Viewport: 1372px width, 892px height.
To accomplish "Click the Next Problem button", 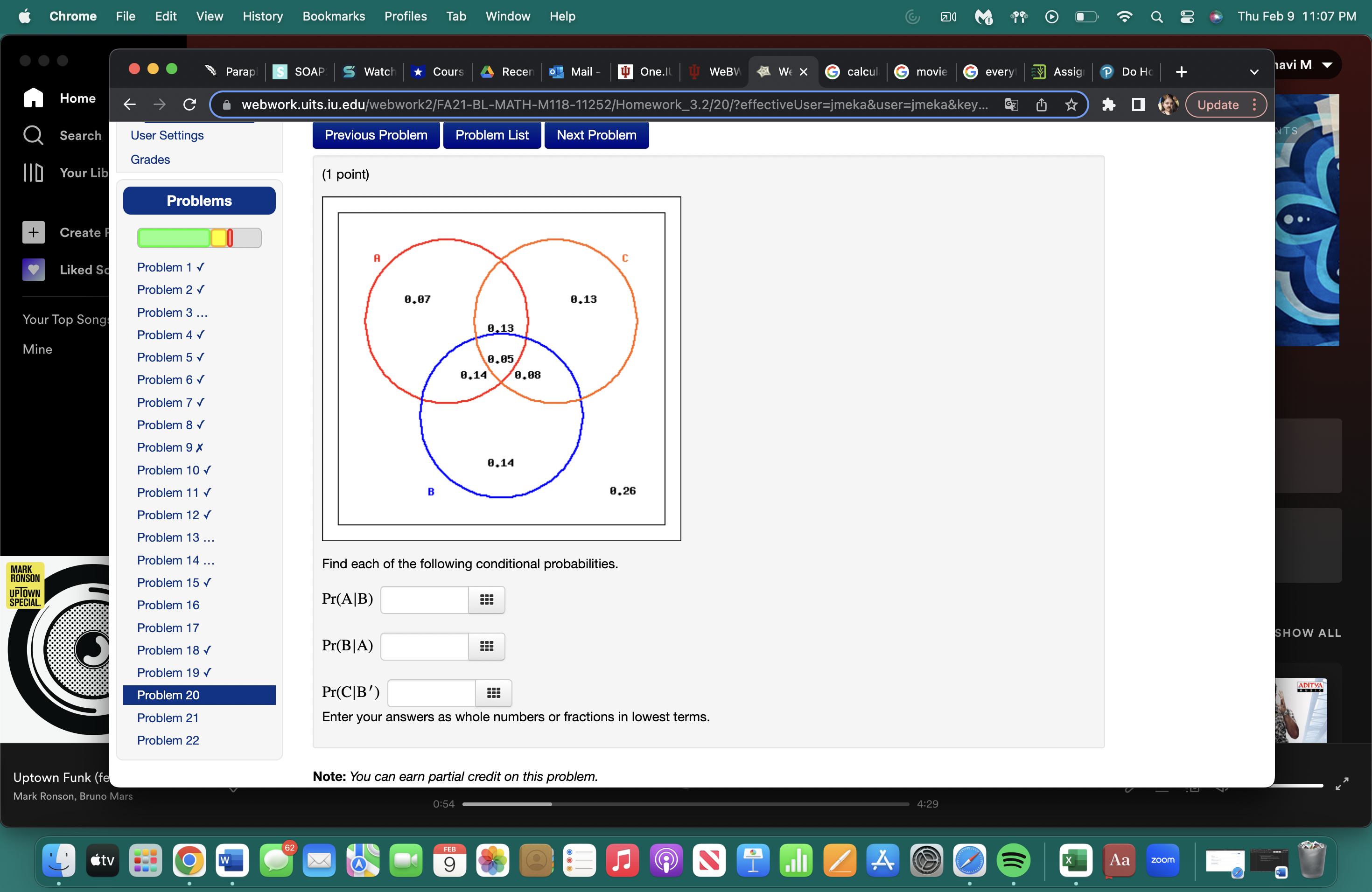I will [596, 135].
